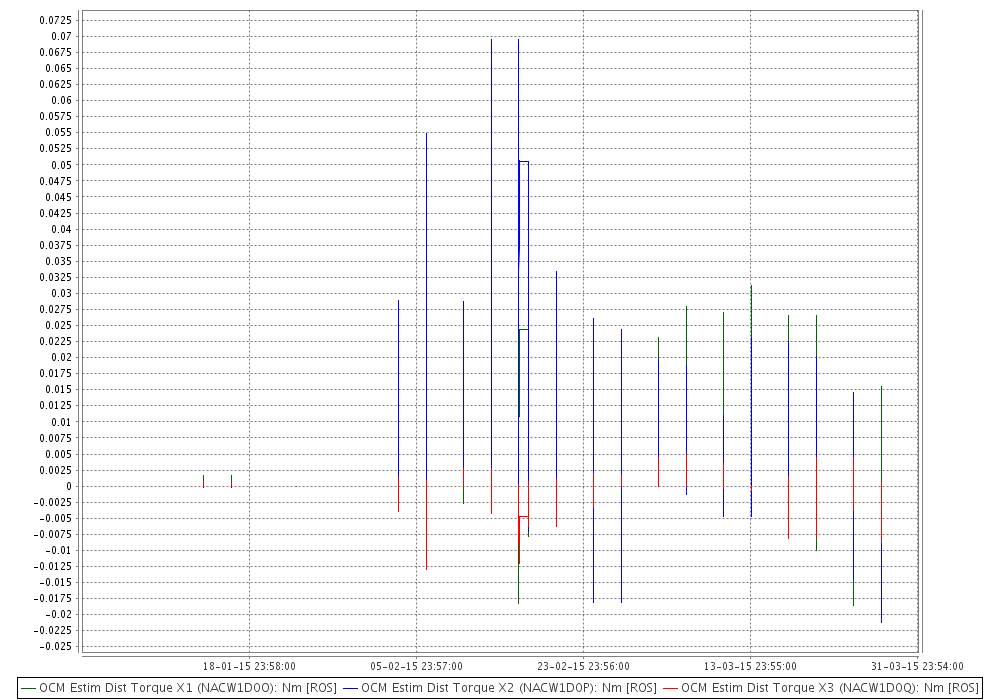This screenshot has height=700, width=1000.
Task: Click the 0.025 y-axis label
Action: [59, 325]
